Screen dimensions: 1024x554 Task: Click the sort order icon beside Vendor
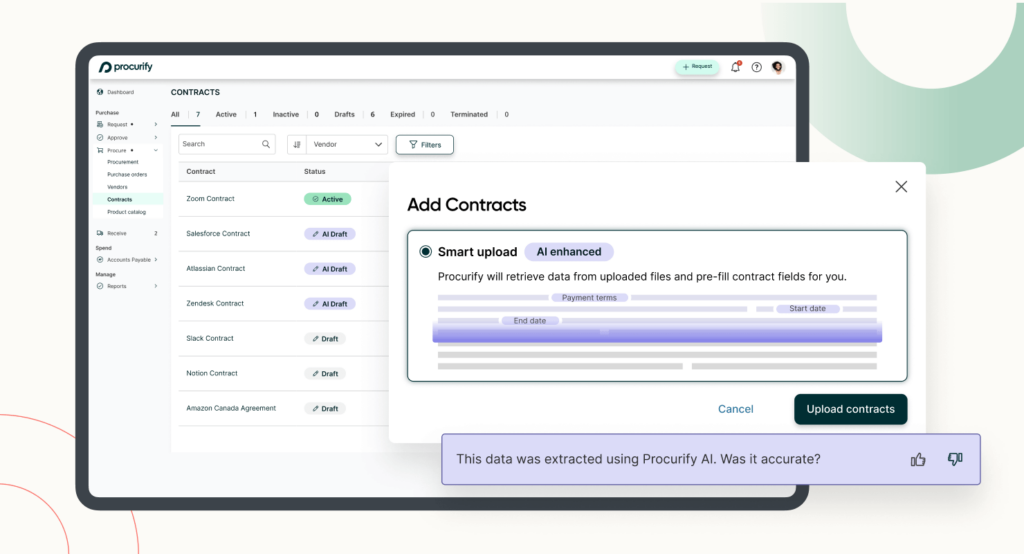[296, 144]
